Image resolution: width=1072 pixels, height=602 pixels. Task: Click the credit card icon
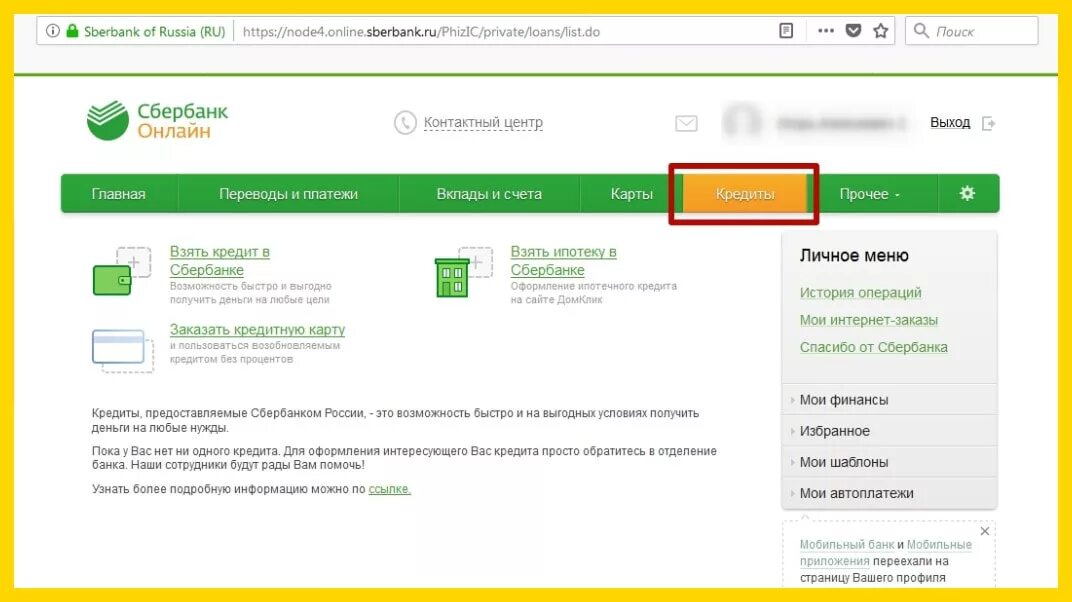coord(123,351)
